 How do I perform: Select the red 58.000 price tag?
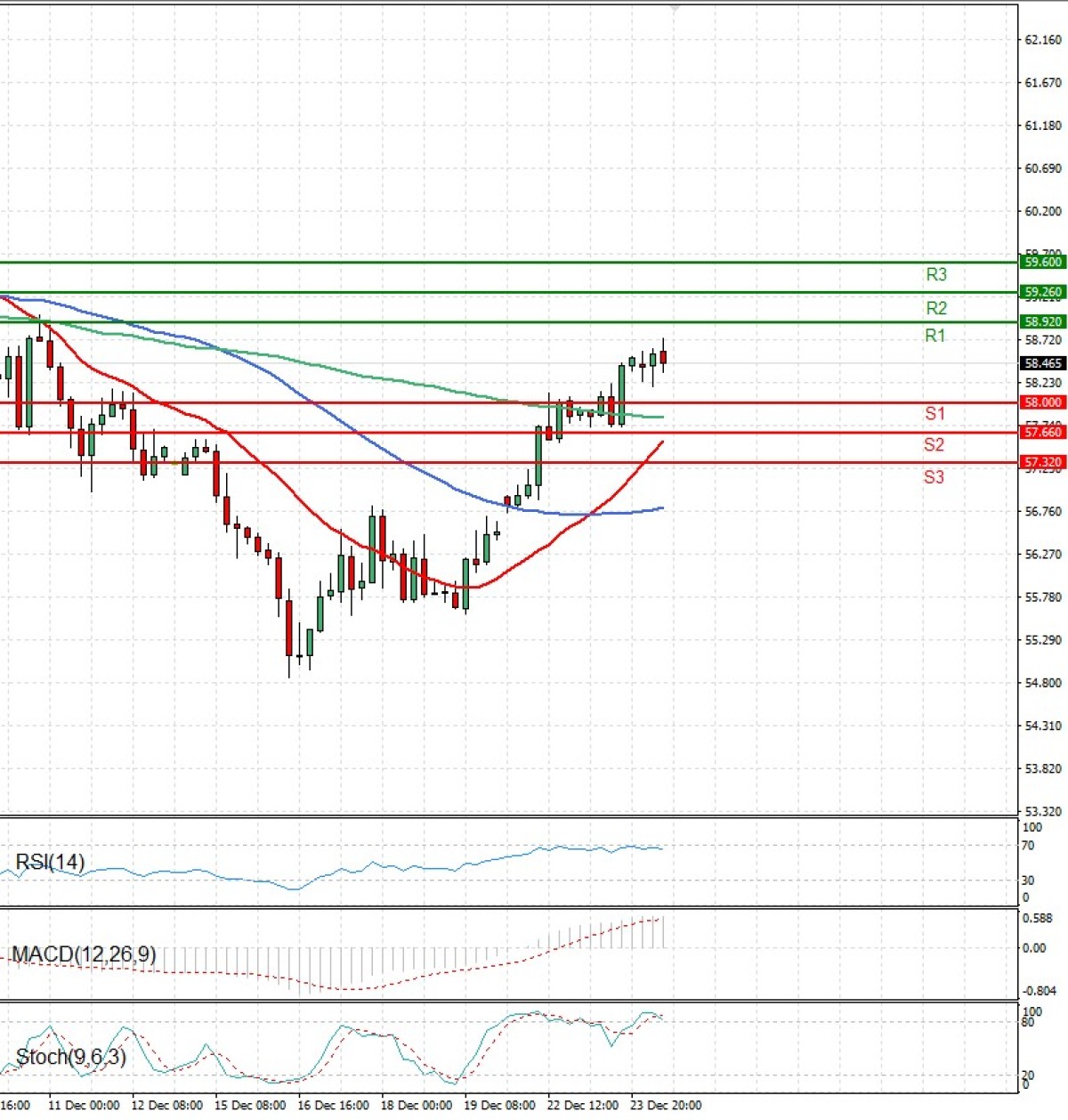[1042, 402]
